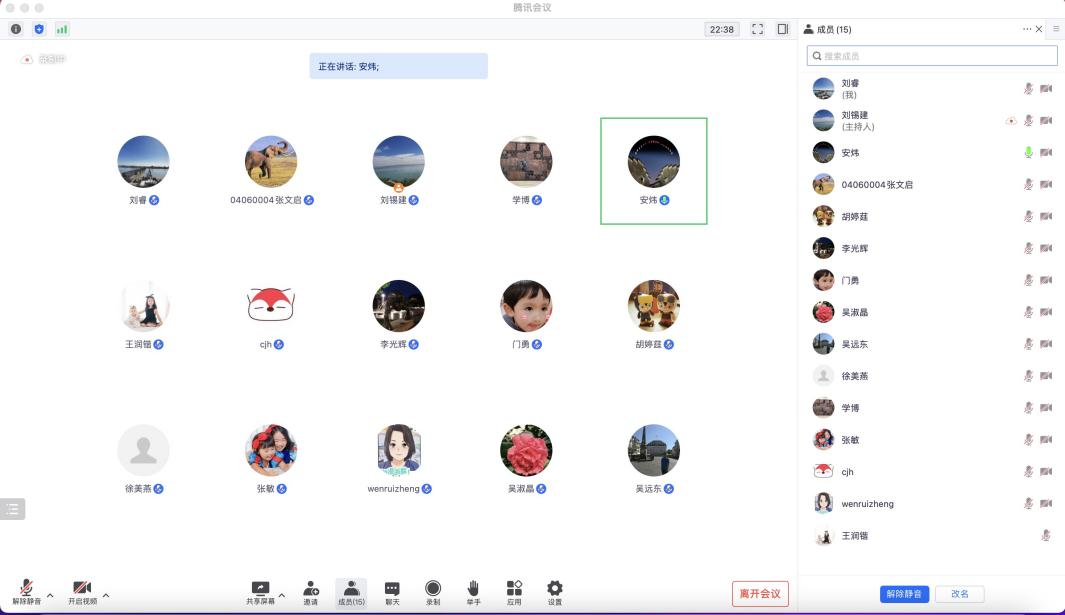This screenshot has height=615, width=1065.
Task: Enter fullscreen mode from the top bar
Action: [x=757, y=29]
